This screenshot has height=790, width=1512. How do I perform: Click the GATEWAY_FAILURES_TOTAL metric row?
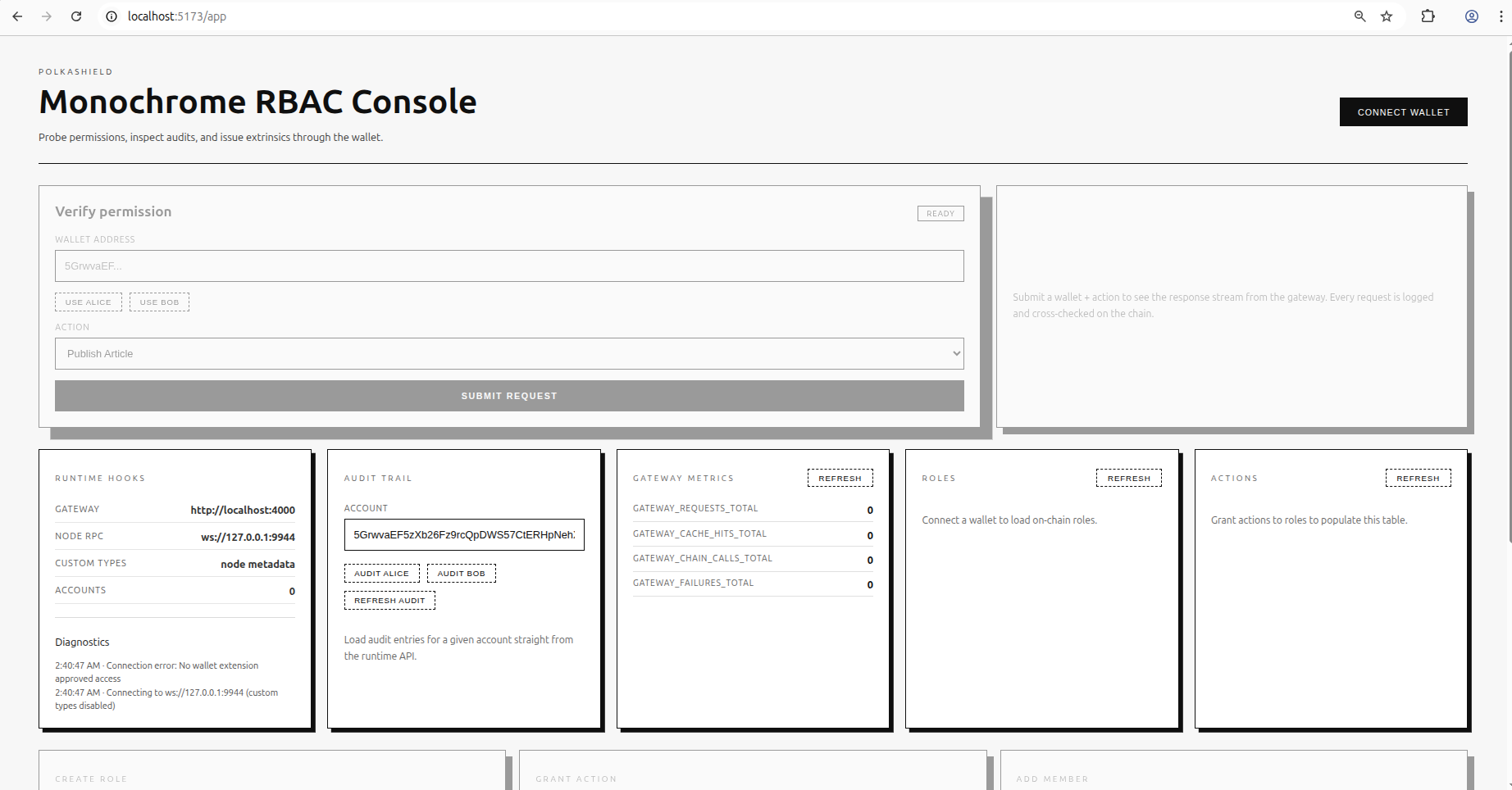[x=753, y=583]
